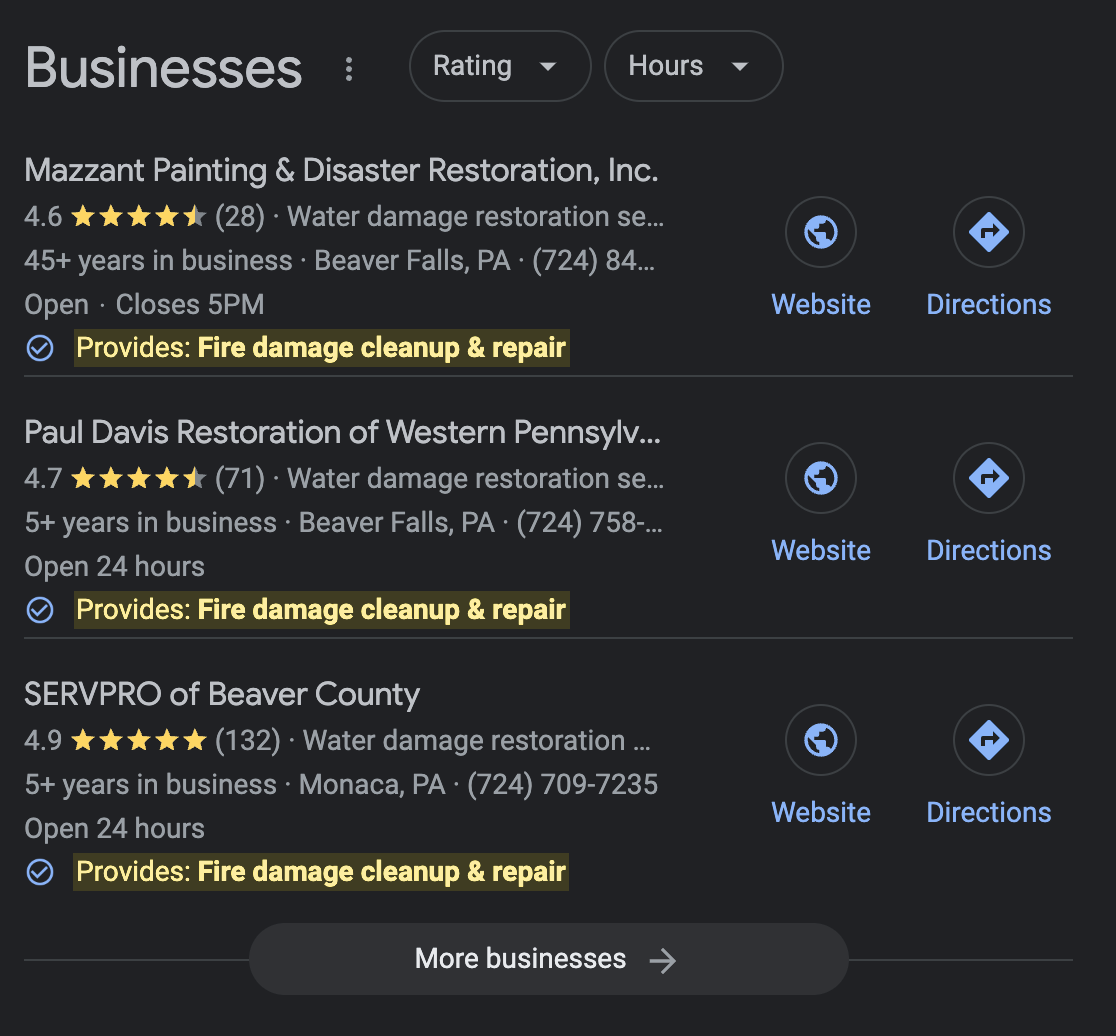Click the globe website icon for Mazzant Painting
The width and height of the screenshot is (1116, 1036).
[x=820, y=233]
